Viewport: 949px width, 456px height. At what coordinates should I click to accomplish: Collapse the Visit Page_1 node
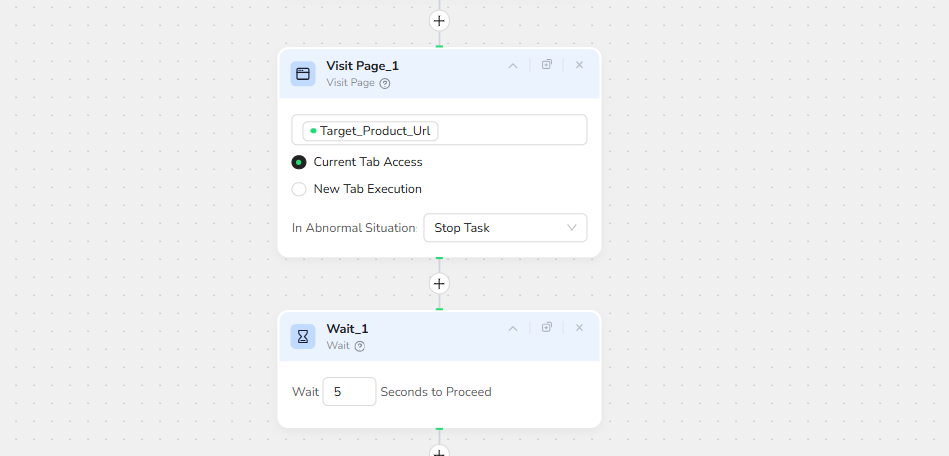coord(513,65)
